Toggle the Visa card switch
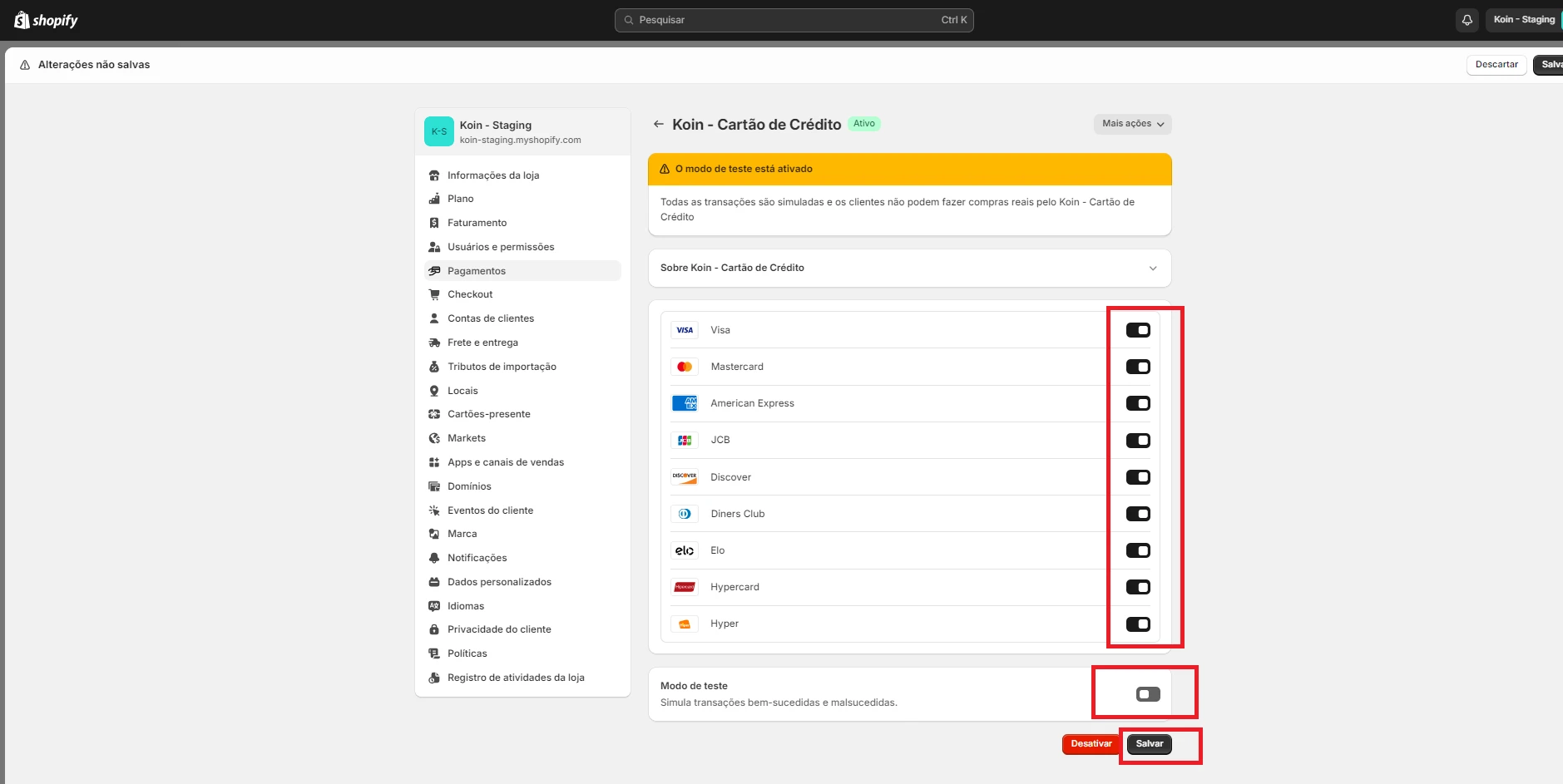Image resolution: width=1563 pixels, height=784 pixels. click(1138, 330)
